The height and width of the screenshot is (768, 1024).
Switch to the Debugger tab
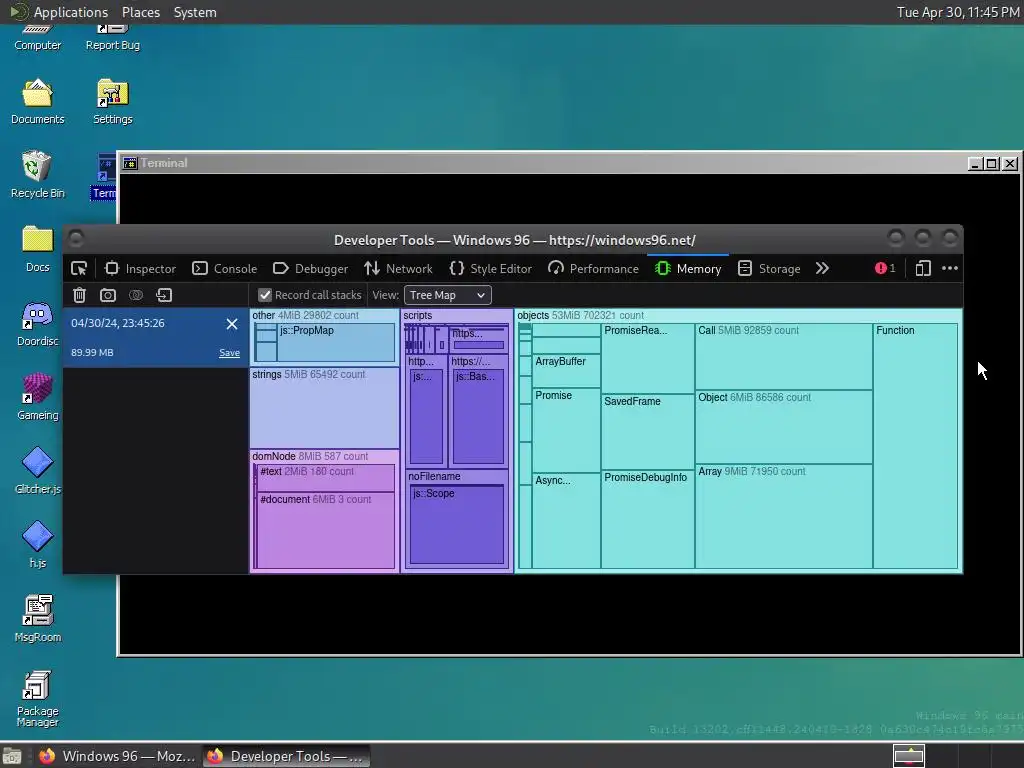310,268
